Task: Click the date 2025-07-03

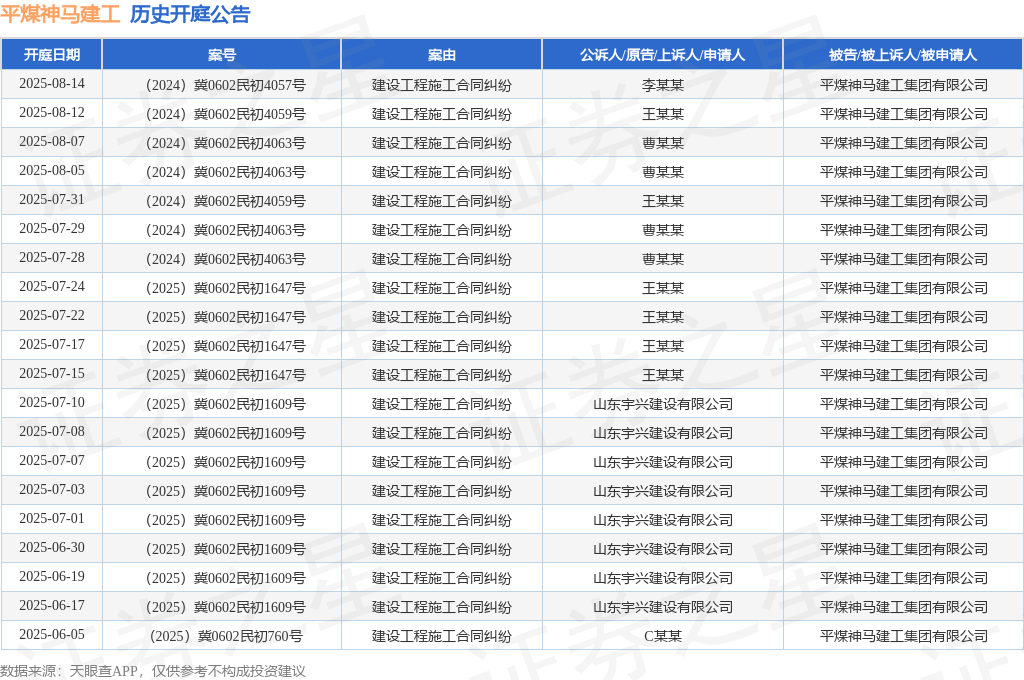Action: click(52, 489)
